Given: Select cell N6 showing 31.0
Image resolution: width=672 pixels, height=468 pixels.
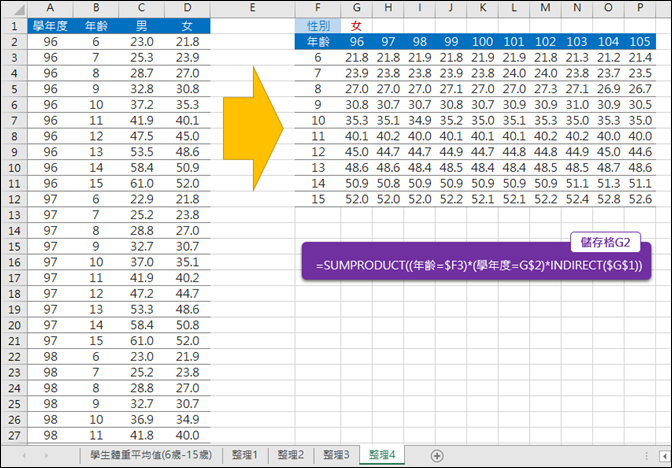Looking at the screenshot, I should (577, 105).
